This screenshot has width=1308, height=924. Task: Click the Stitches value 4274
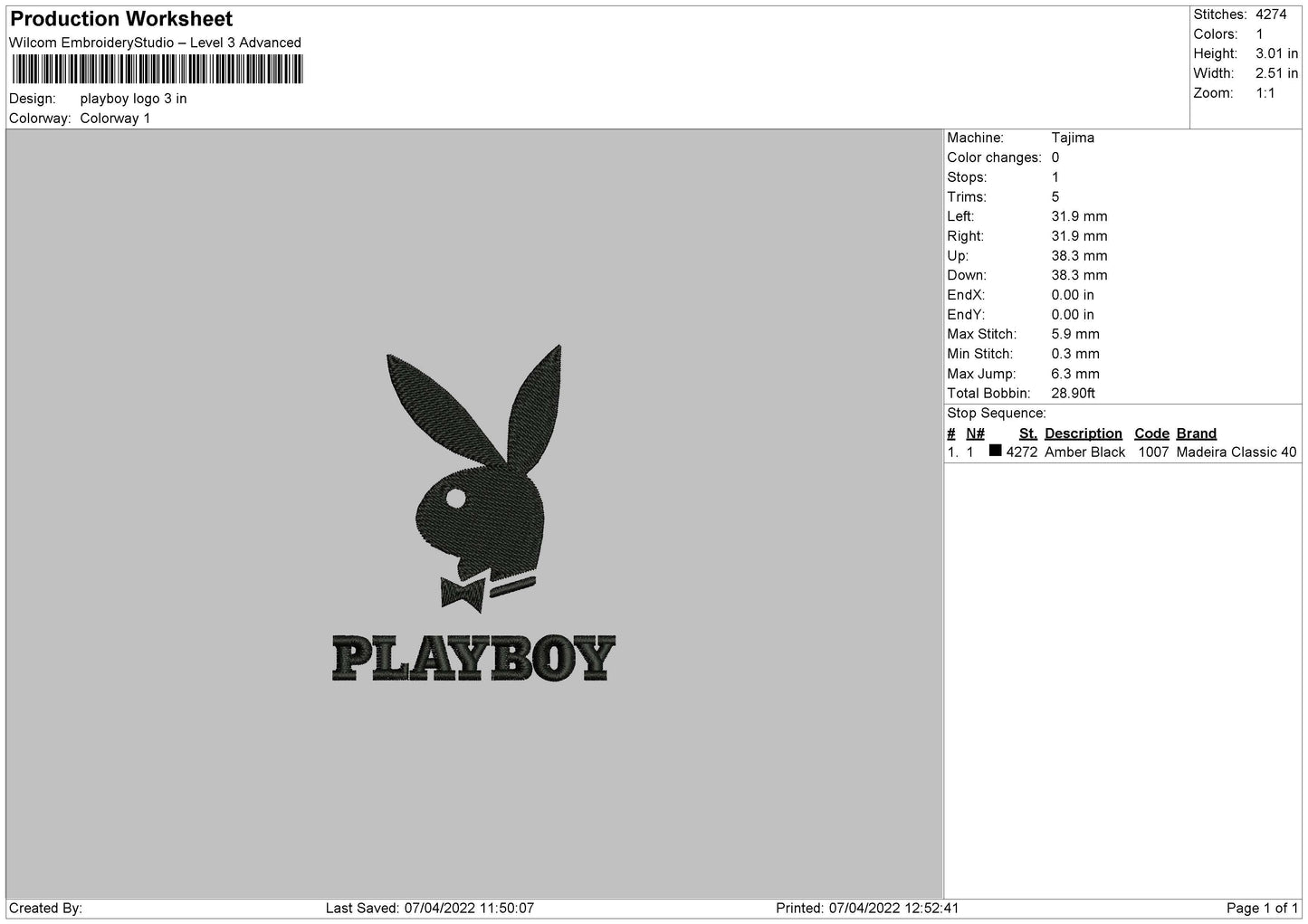click(1271, 14)
